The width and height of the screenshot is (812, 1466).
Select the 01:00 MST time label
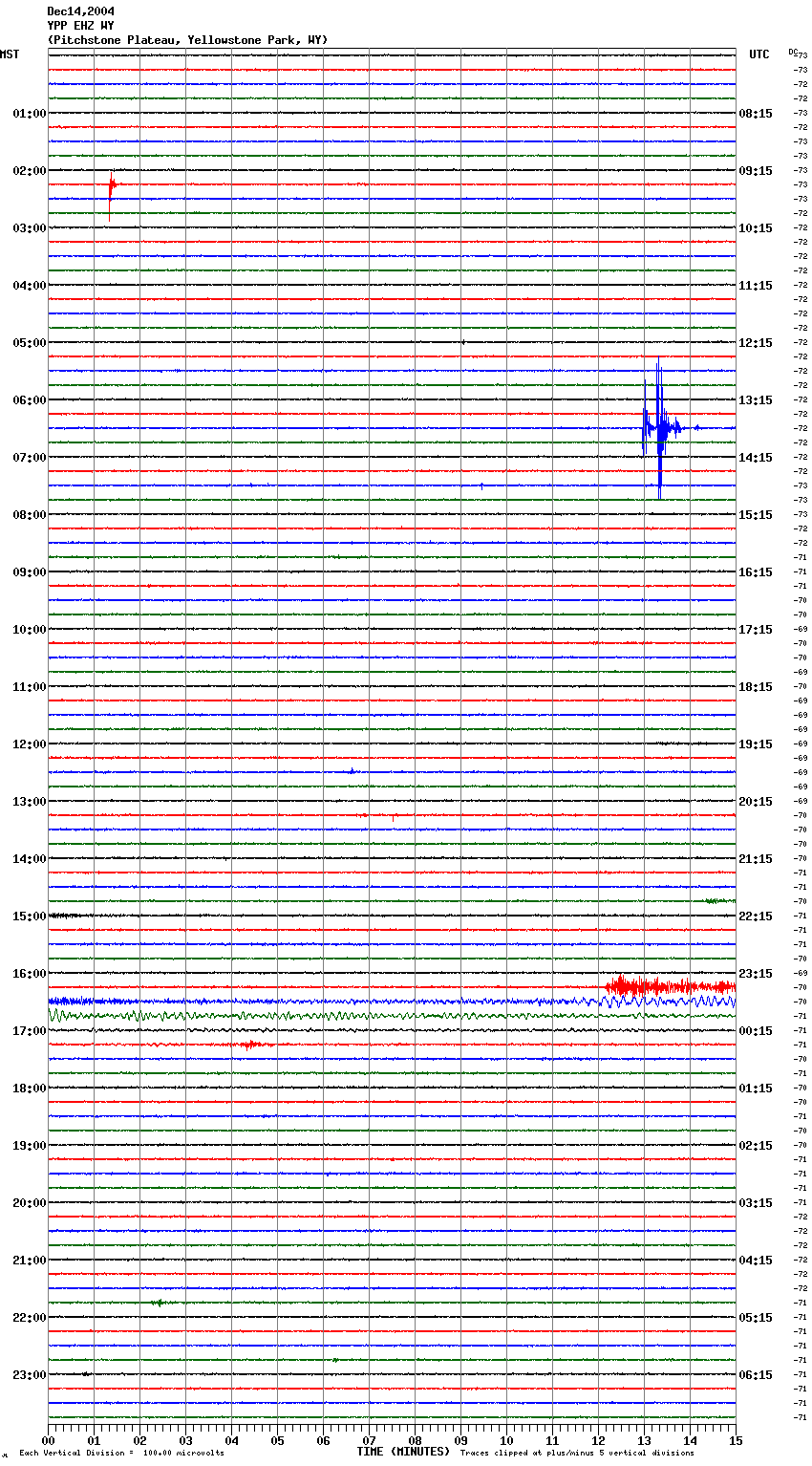coord(29,114)
